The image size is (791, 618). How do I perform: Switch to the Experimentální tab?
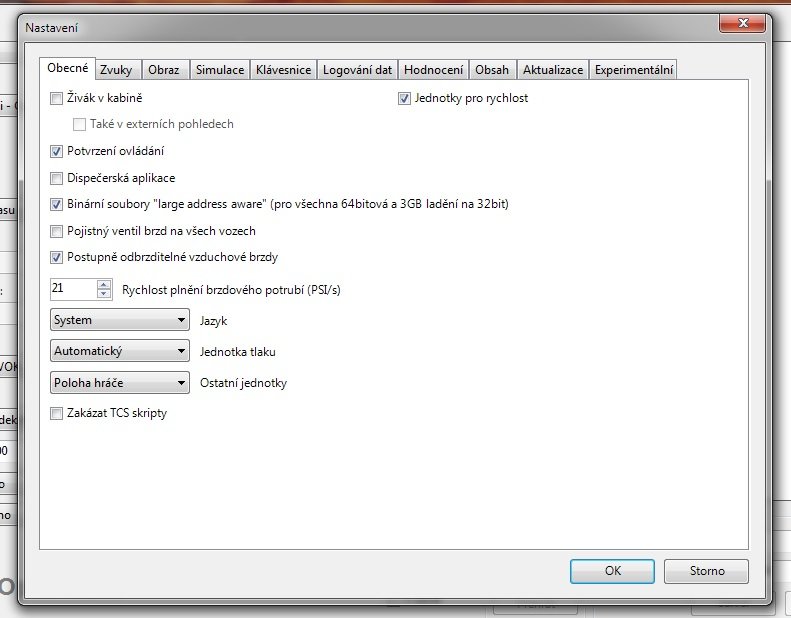coord(633,70)
